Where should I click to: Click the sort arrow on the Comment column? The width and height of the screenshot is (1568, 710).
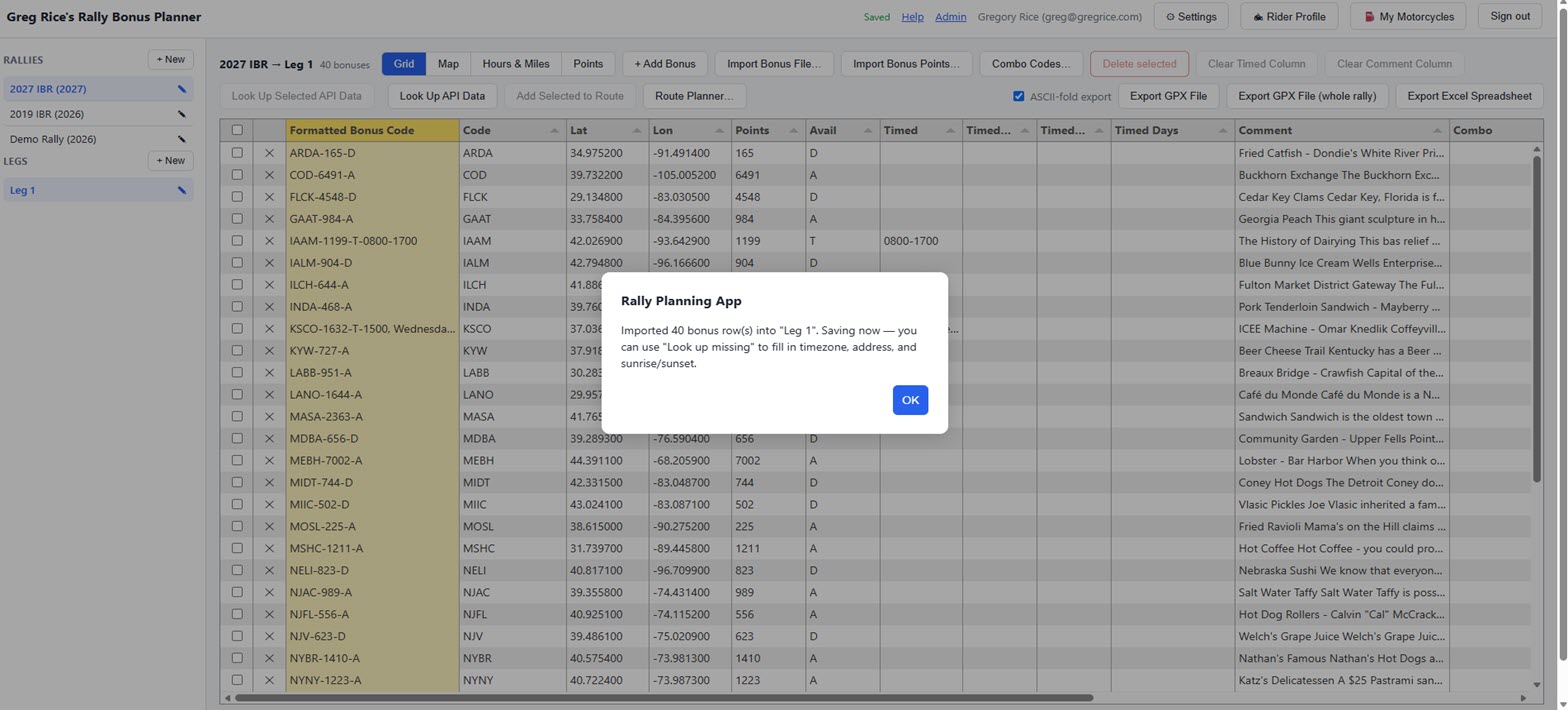(x=1437, y=131)
